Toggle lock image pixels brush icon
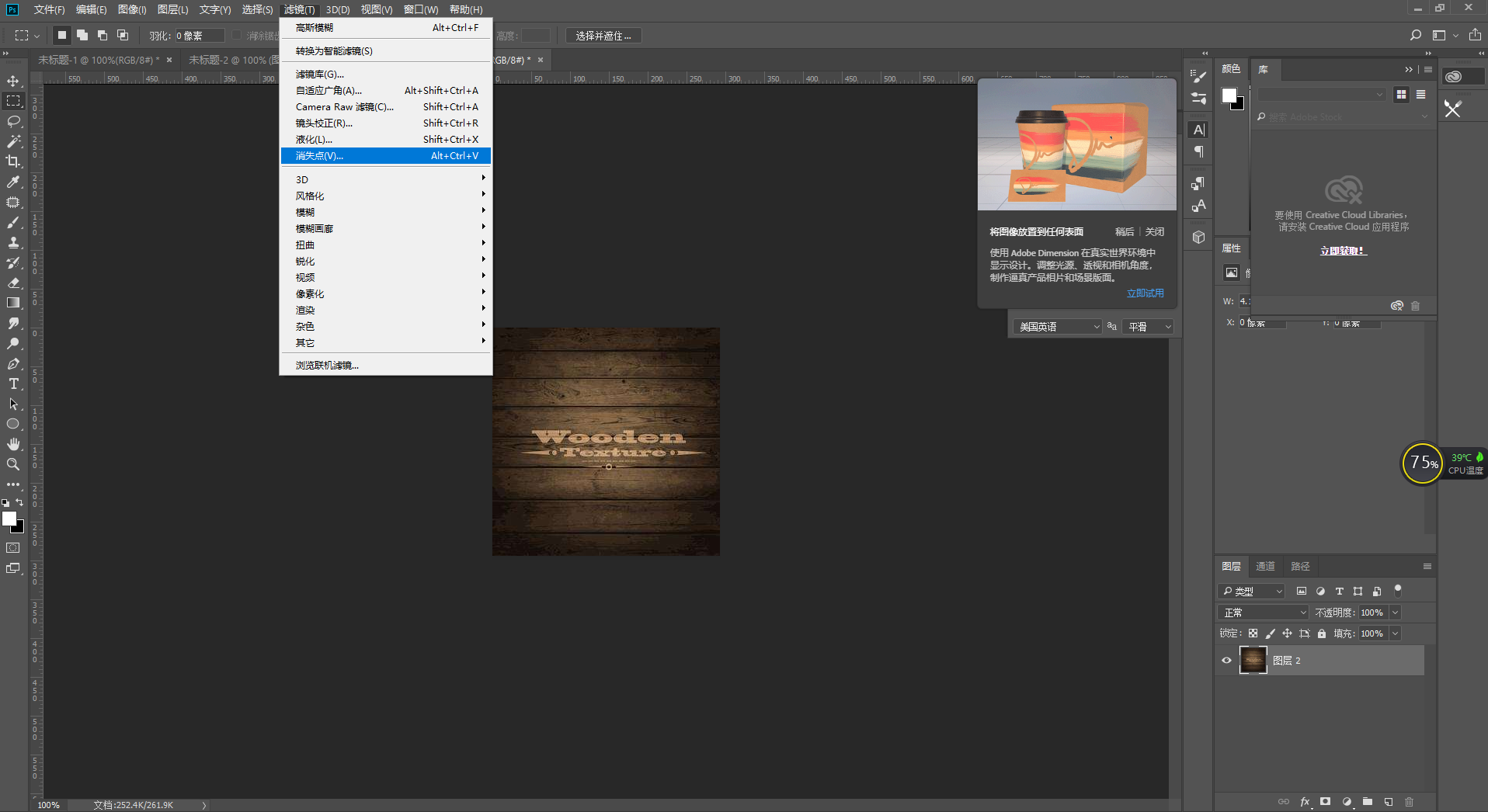This screenshot has width=1488, height=812. click(x=1270, y=633)
